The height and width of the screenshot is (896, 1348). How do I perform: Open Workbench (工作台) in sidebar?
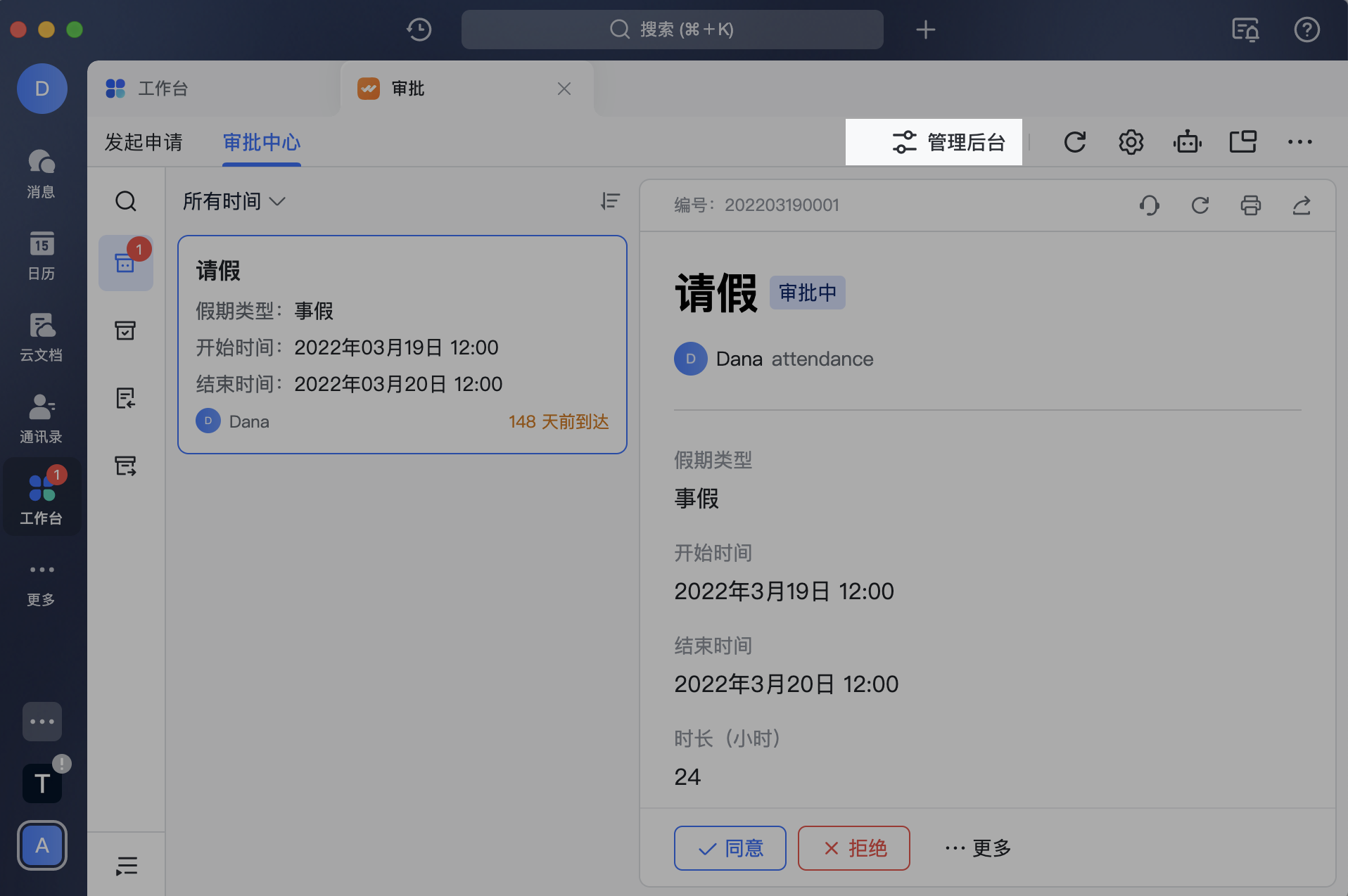[42, 498]
